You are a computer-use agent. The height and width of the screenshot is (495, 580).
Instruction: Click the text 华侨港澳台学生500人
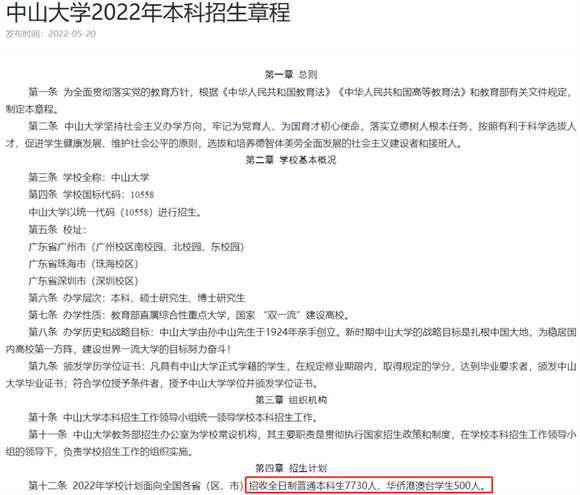(436, 485)
